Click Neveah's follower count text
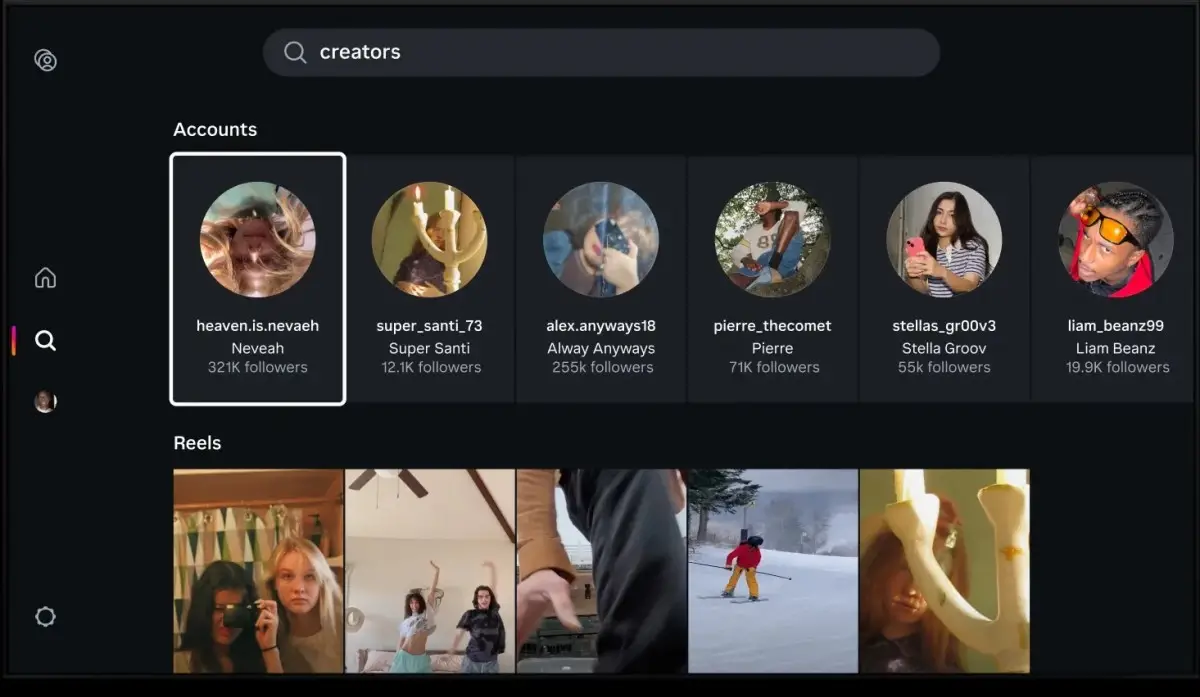Image resolution: width=1200 pixels, height=697 pixels. pyautogui.click(x=257, y=367)
